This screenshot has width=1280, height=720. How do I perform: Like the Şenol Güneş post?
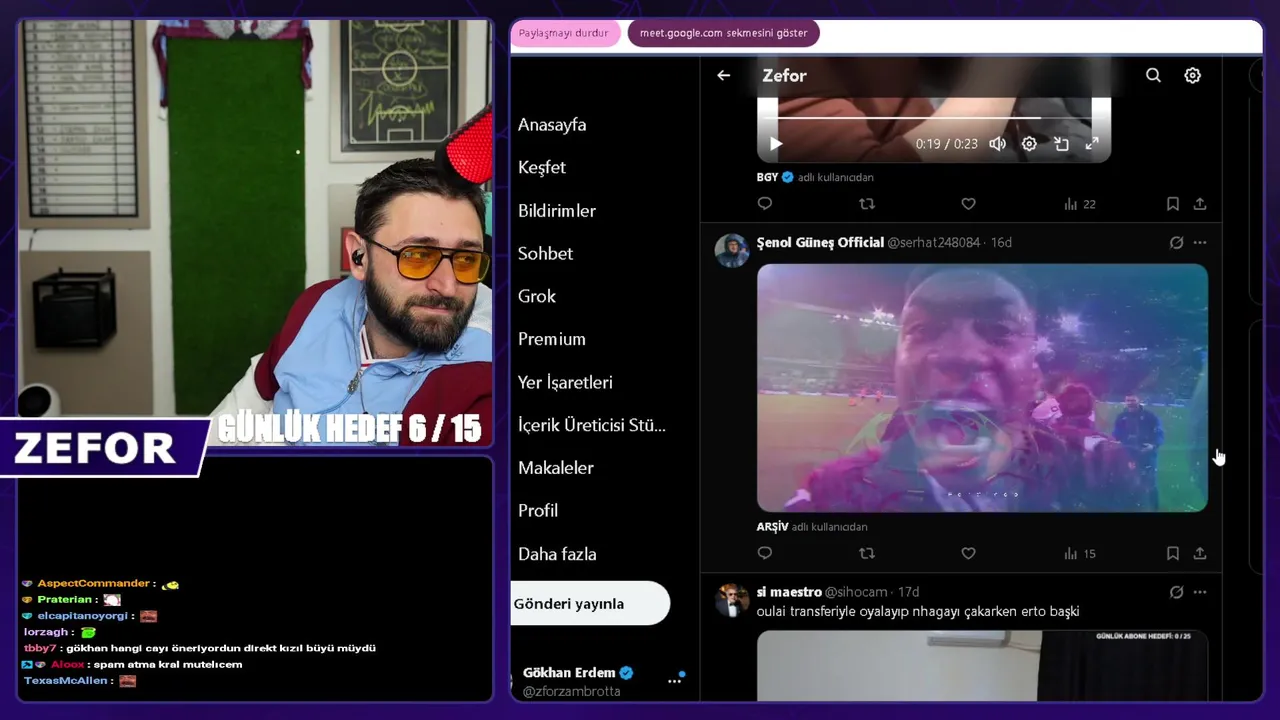click(968, 553)
